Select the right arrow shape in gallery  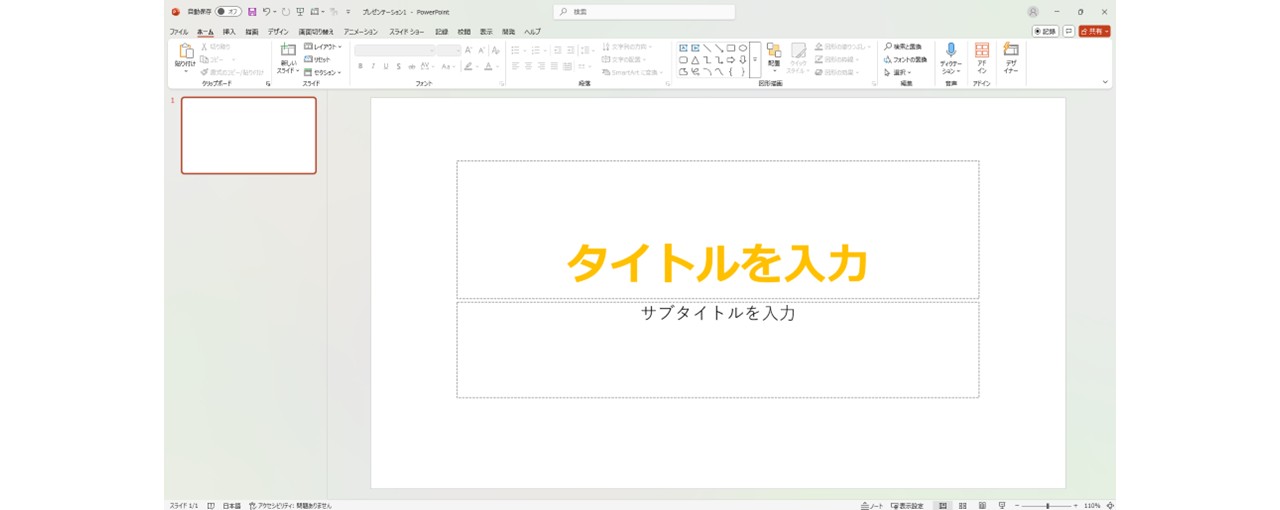coord(731,60)
